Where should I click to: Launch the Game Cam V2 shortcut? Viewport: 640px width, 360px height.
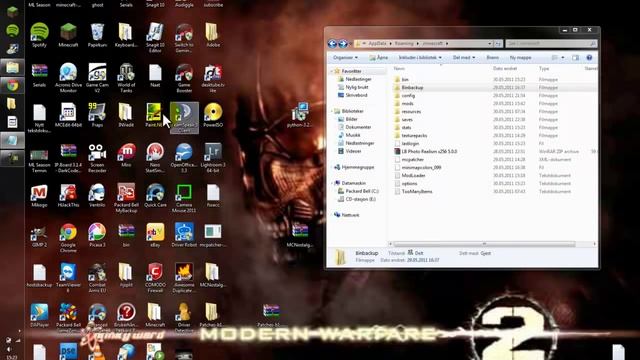pos(97,78)
